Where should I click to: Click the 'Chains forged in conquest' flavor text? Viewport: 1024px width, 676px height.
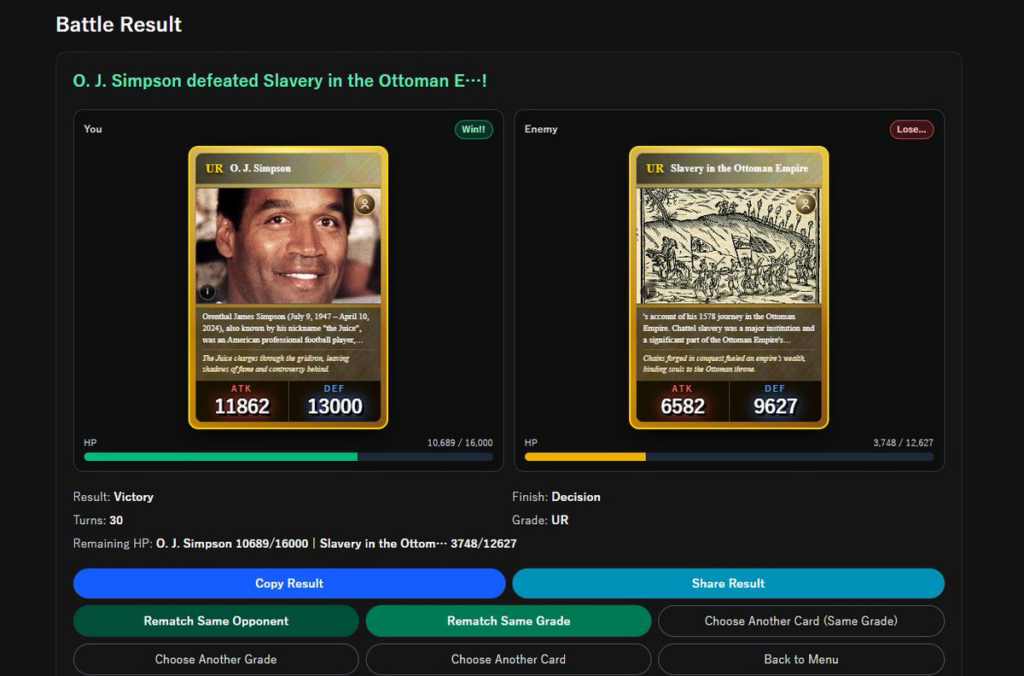coord(724,363)
